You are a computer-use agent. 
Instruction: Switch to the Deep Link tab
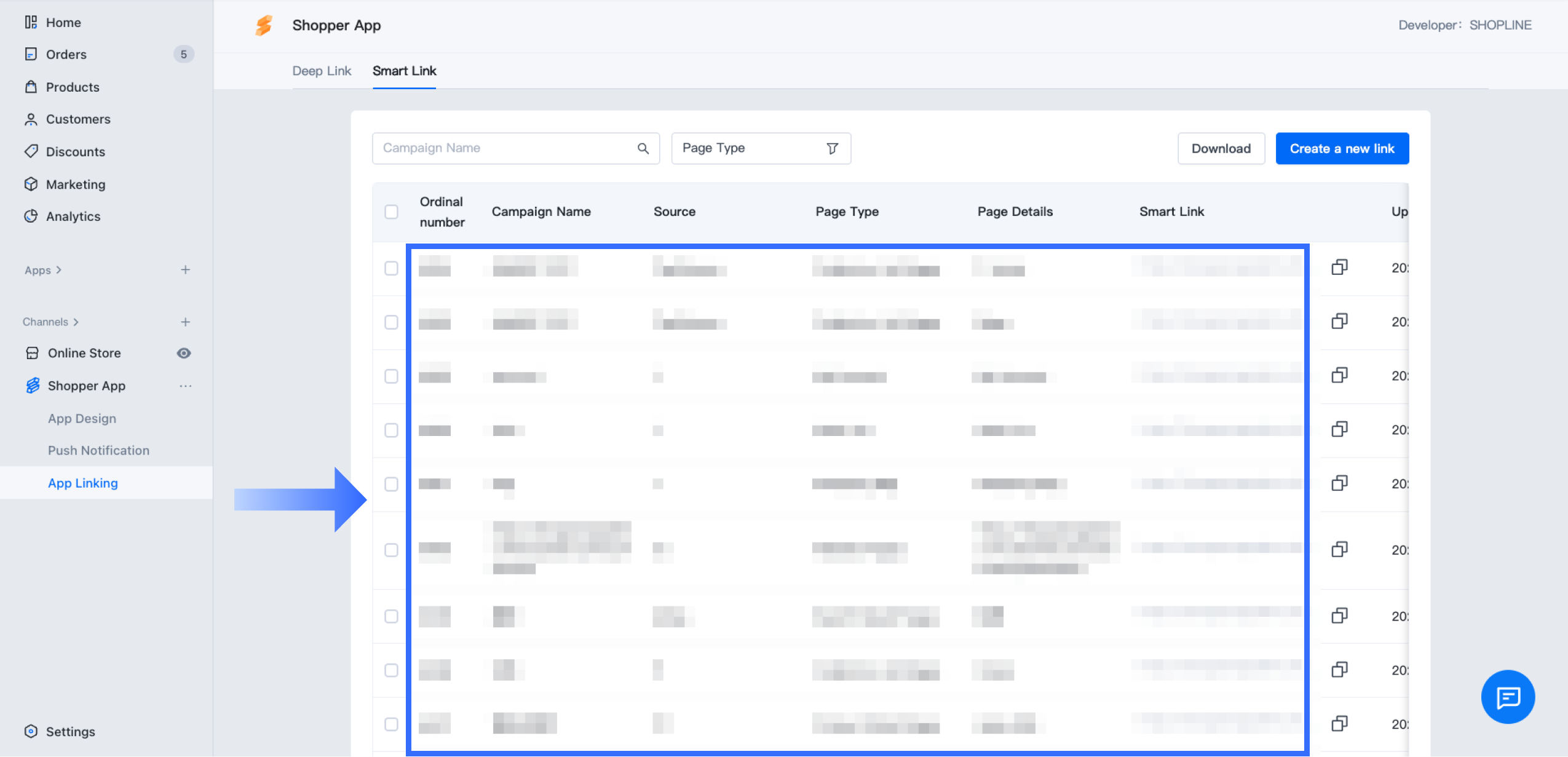pyautogui.click(x=322, y=71)
